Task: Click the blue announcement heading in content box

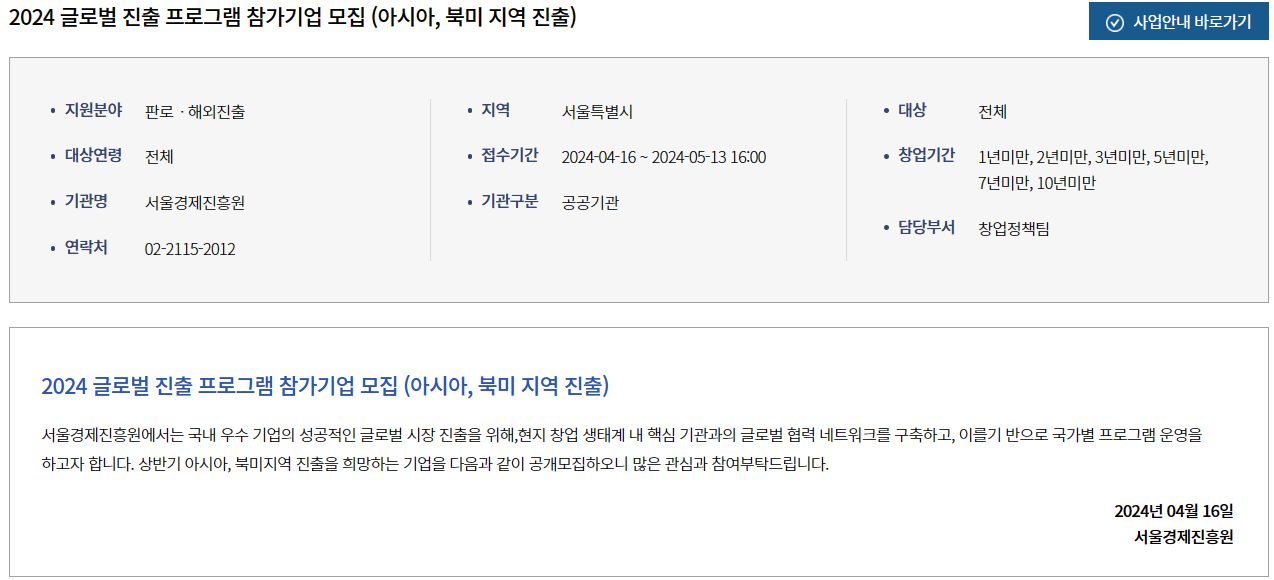Action: pos(325,385)
